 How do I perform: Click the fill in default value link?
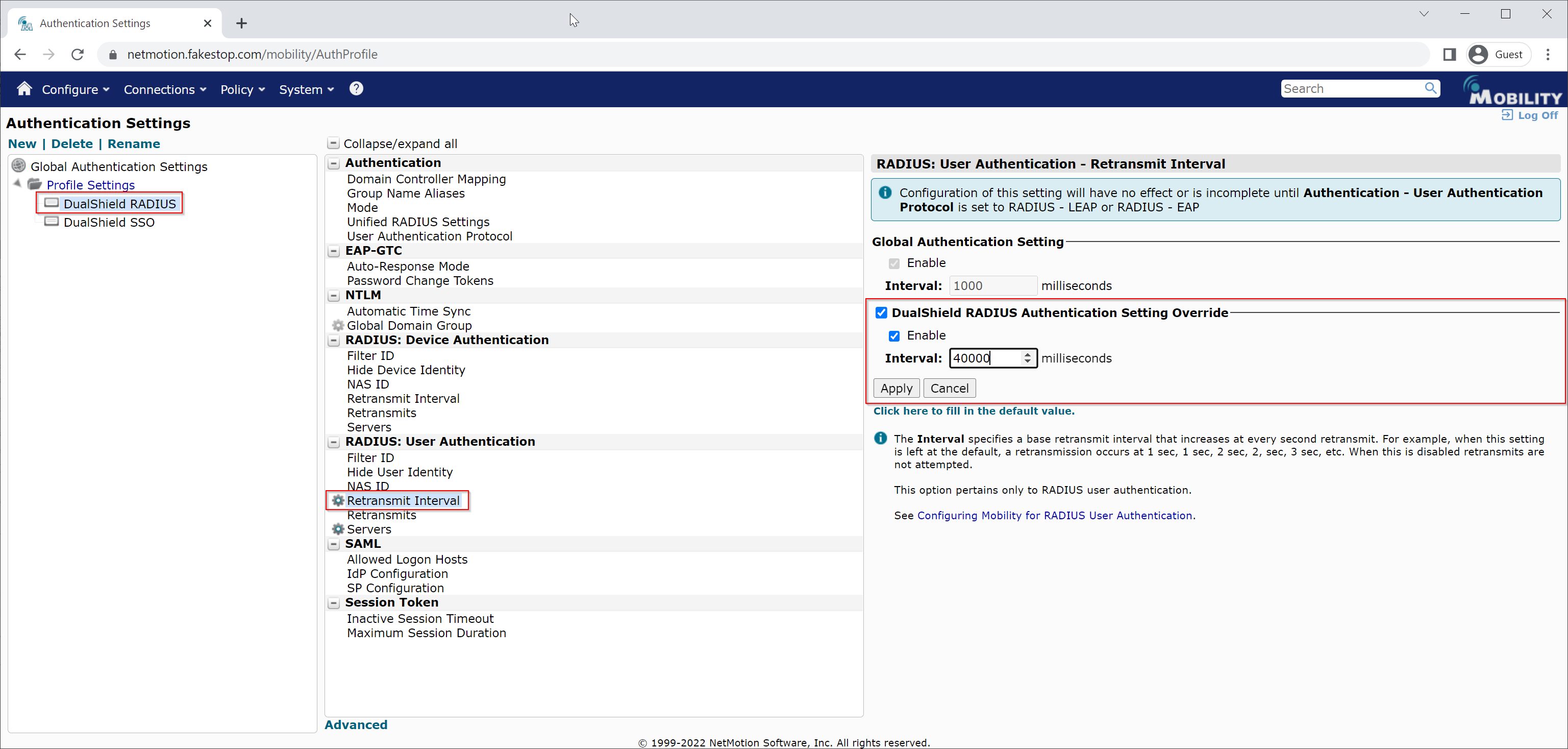[x=974, y=411]
